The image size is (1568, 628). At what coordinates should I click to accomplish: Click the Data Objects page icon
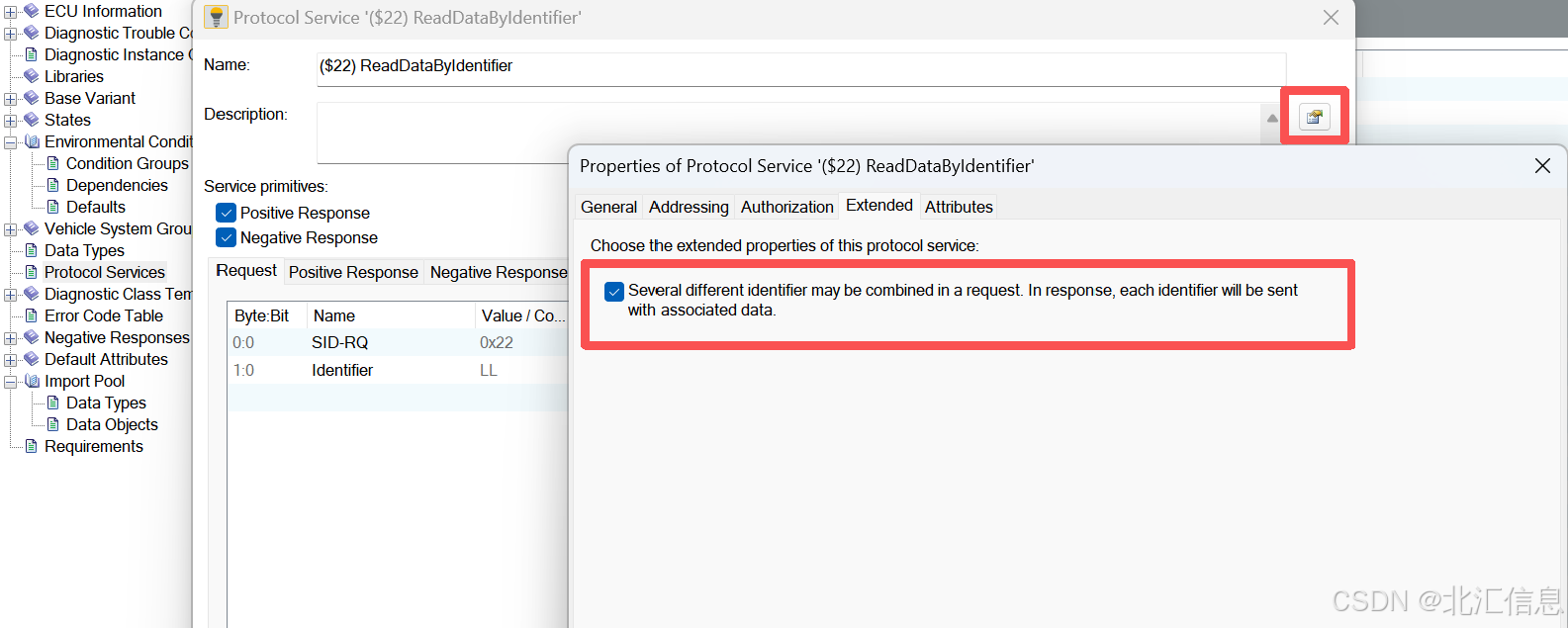click(x=53, y=424)
